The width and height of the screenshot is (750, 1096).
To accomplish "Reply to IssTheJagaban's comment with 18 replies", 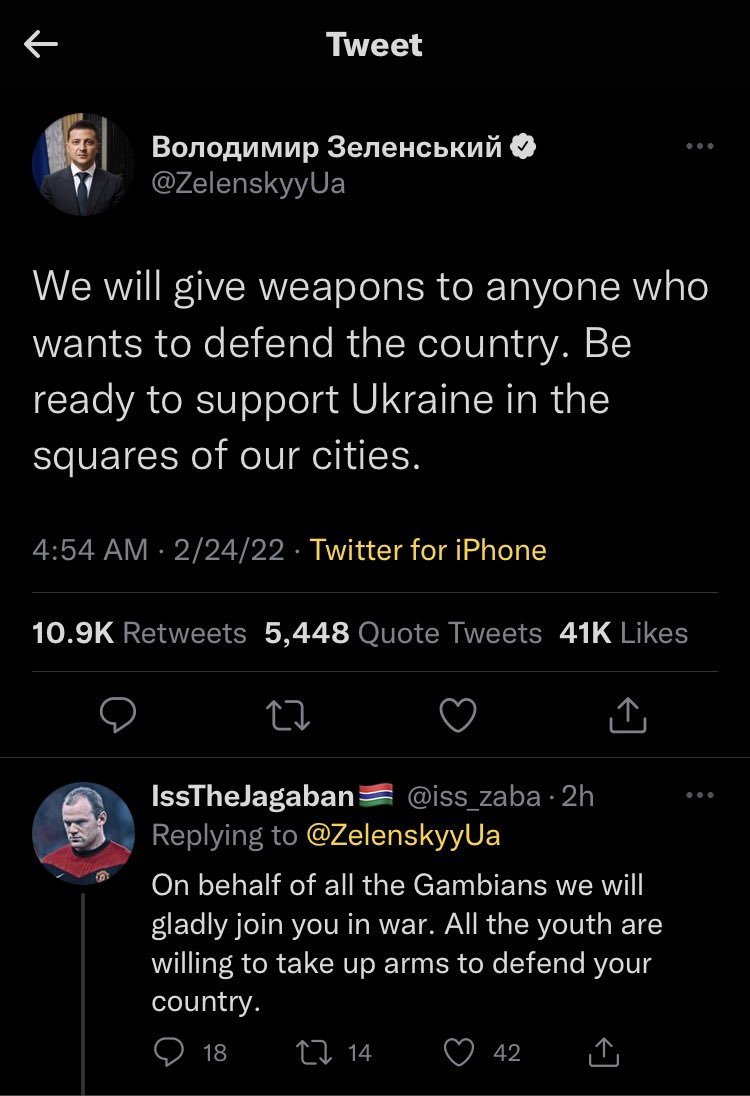I will point(189,1052).
